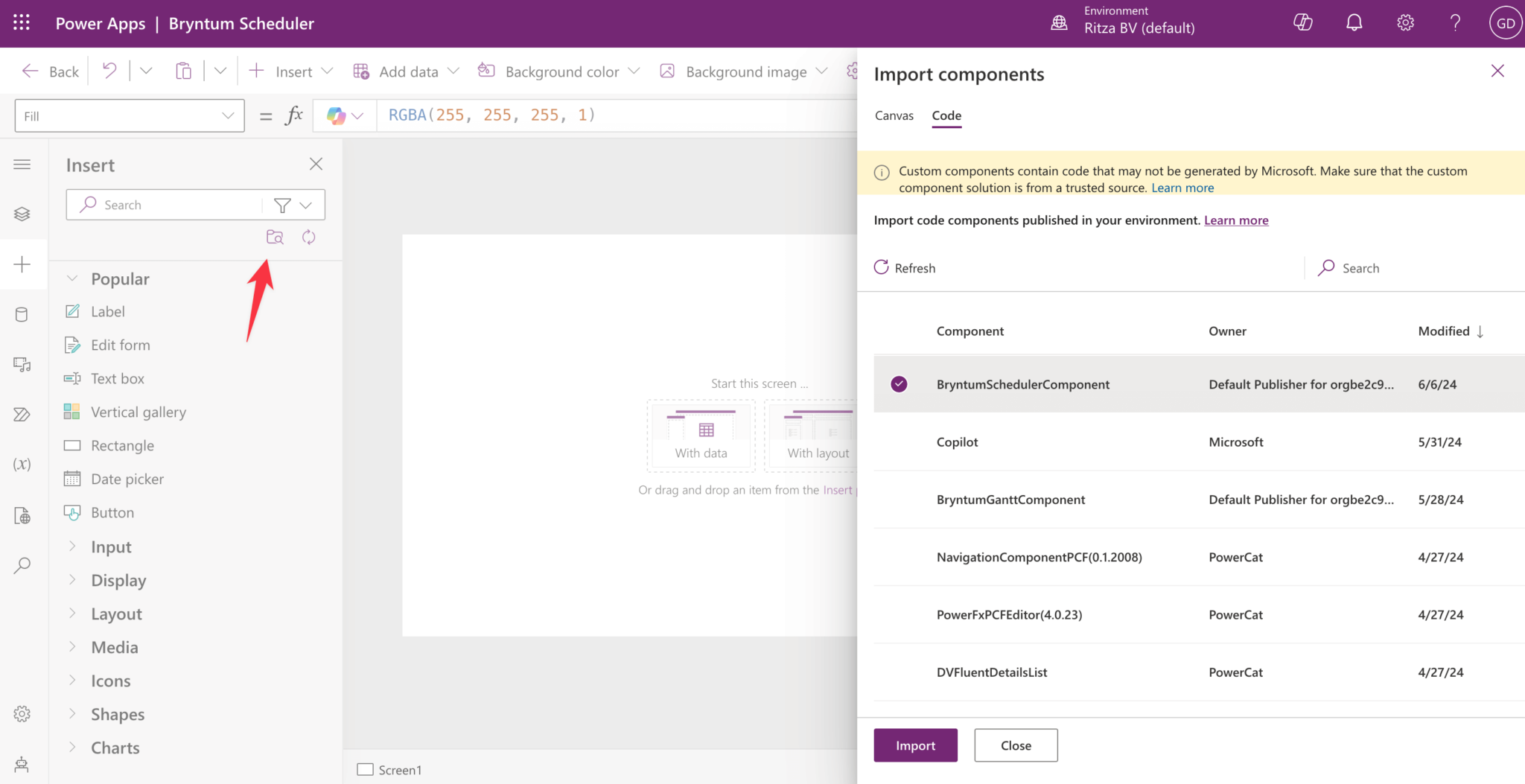This screenshot has height=784, width=1525.
Task: Open the Power Apps app launcher grid
Action: point(22,23)
